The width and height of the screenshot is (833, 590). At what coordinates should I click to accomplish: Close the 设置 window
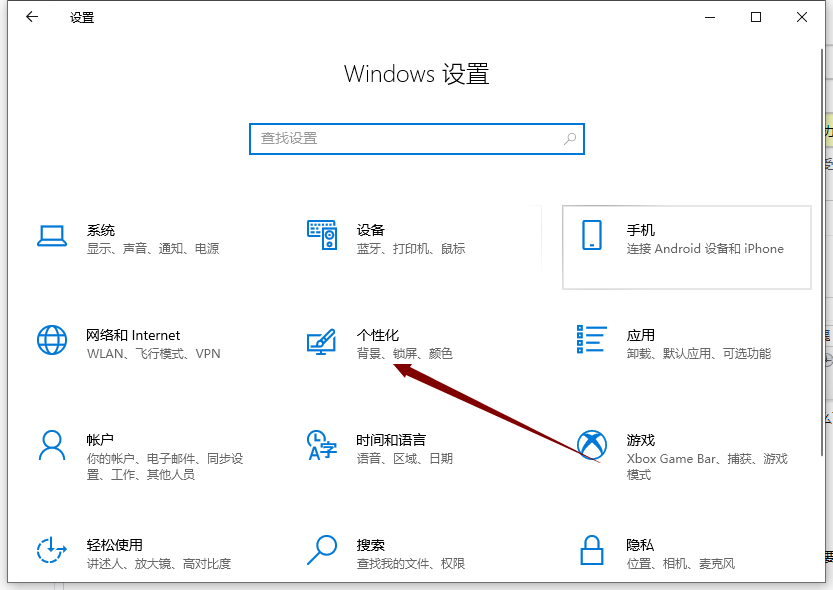tap(802, 17)
